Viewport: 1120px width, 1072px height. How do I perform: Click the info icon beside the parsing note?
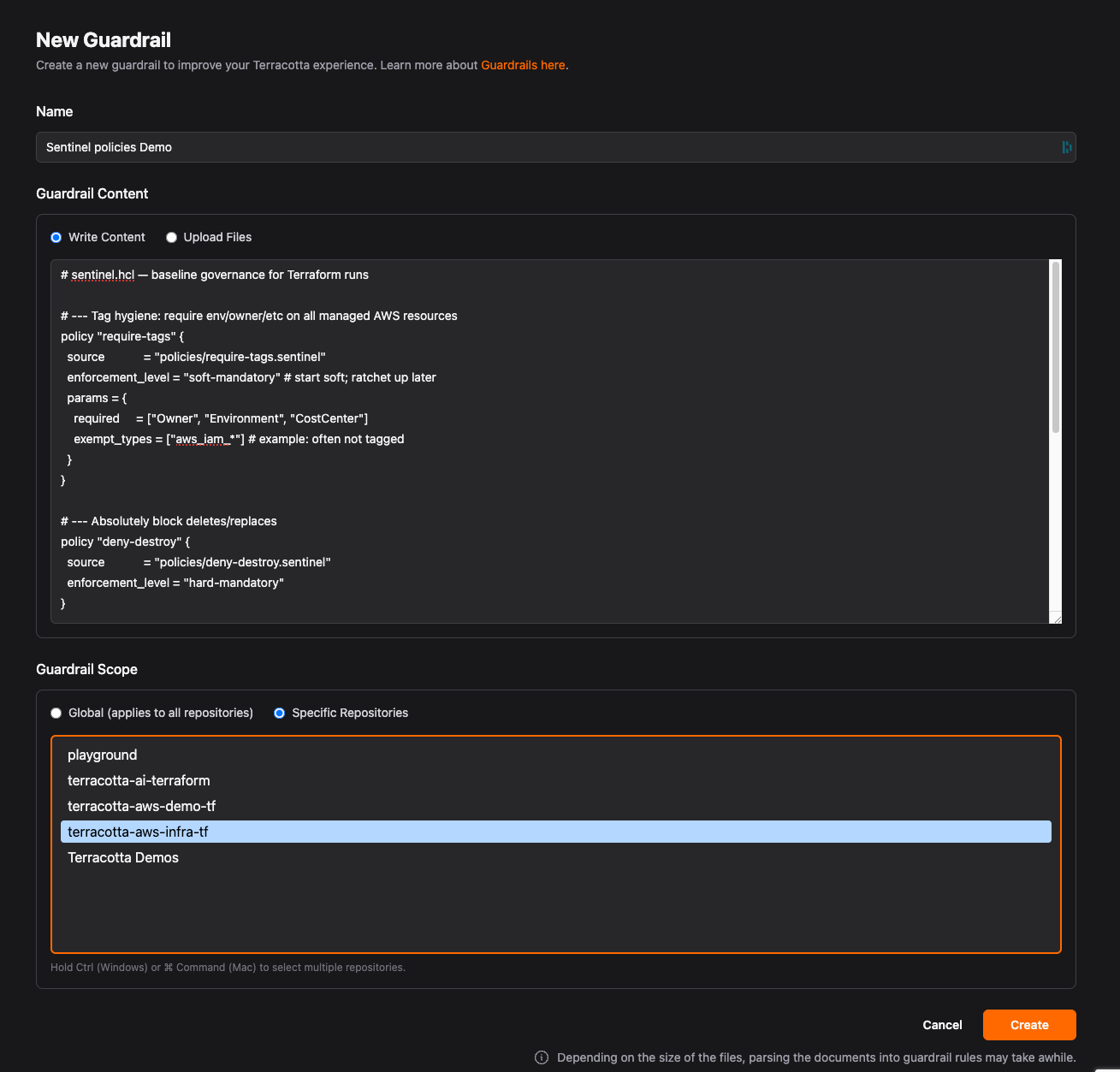pos(542,1057)
